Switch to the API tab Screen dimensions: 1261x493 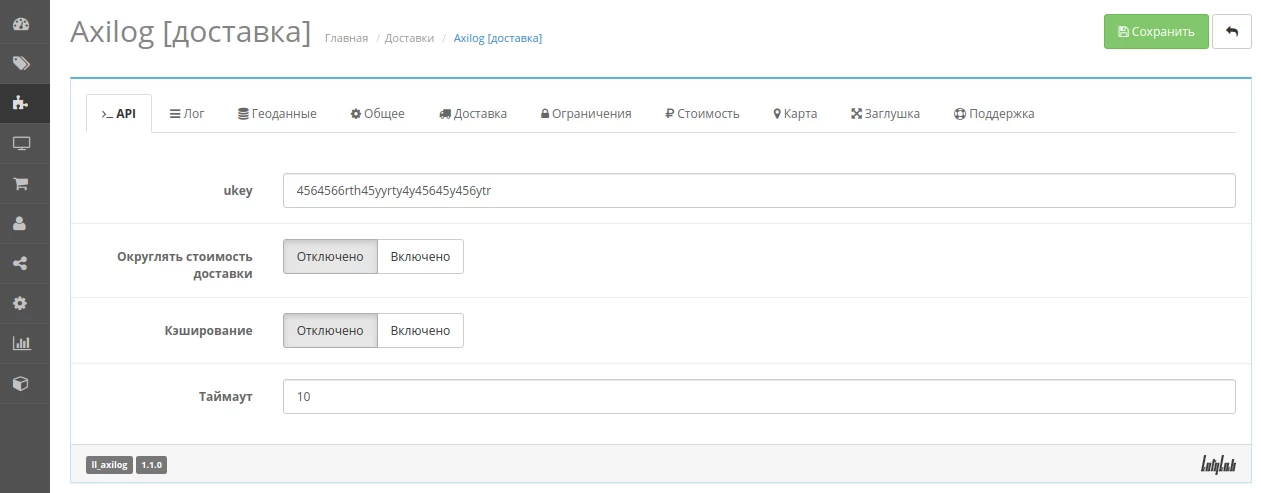[x=119, y=114]
